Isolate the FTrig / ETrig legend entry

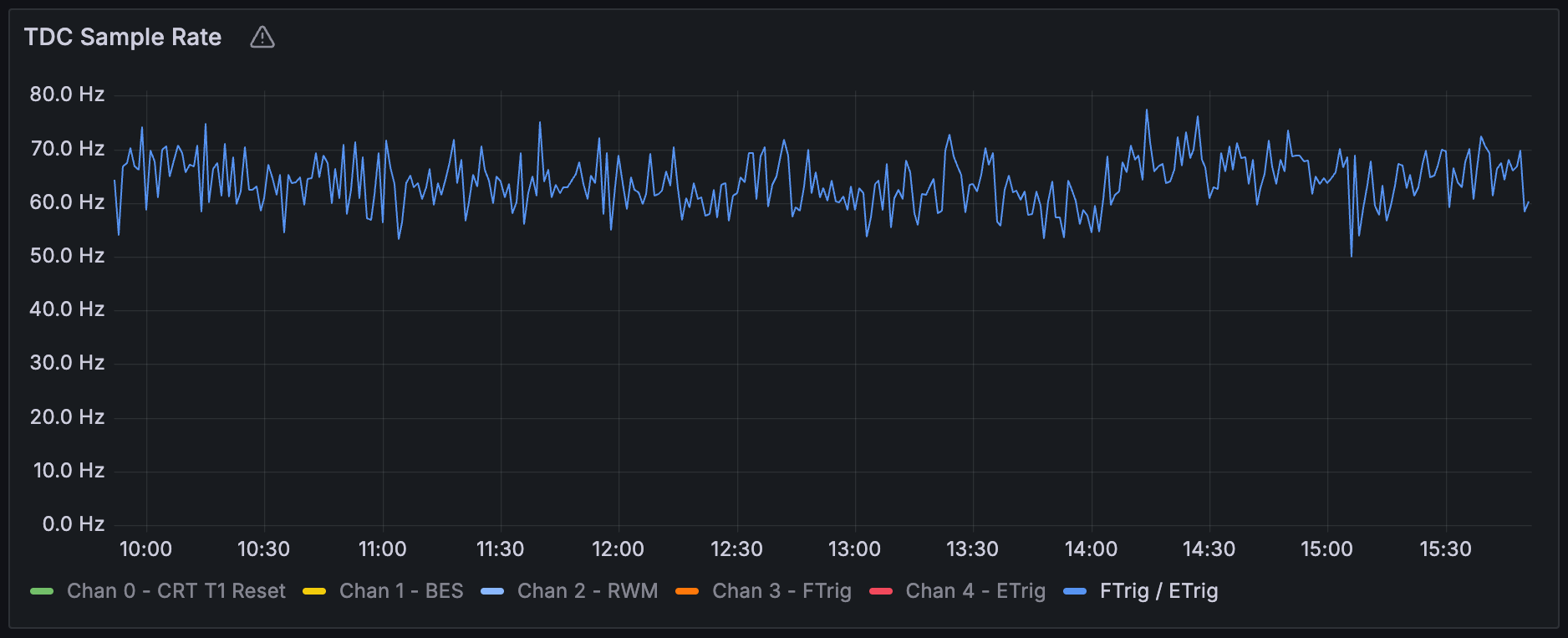click(1158, 591)
